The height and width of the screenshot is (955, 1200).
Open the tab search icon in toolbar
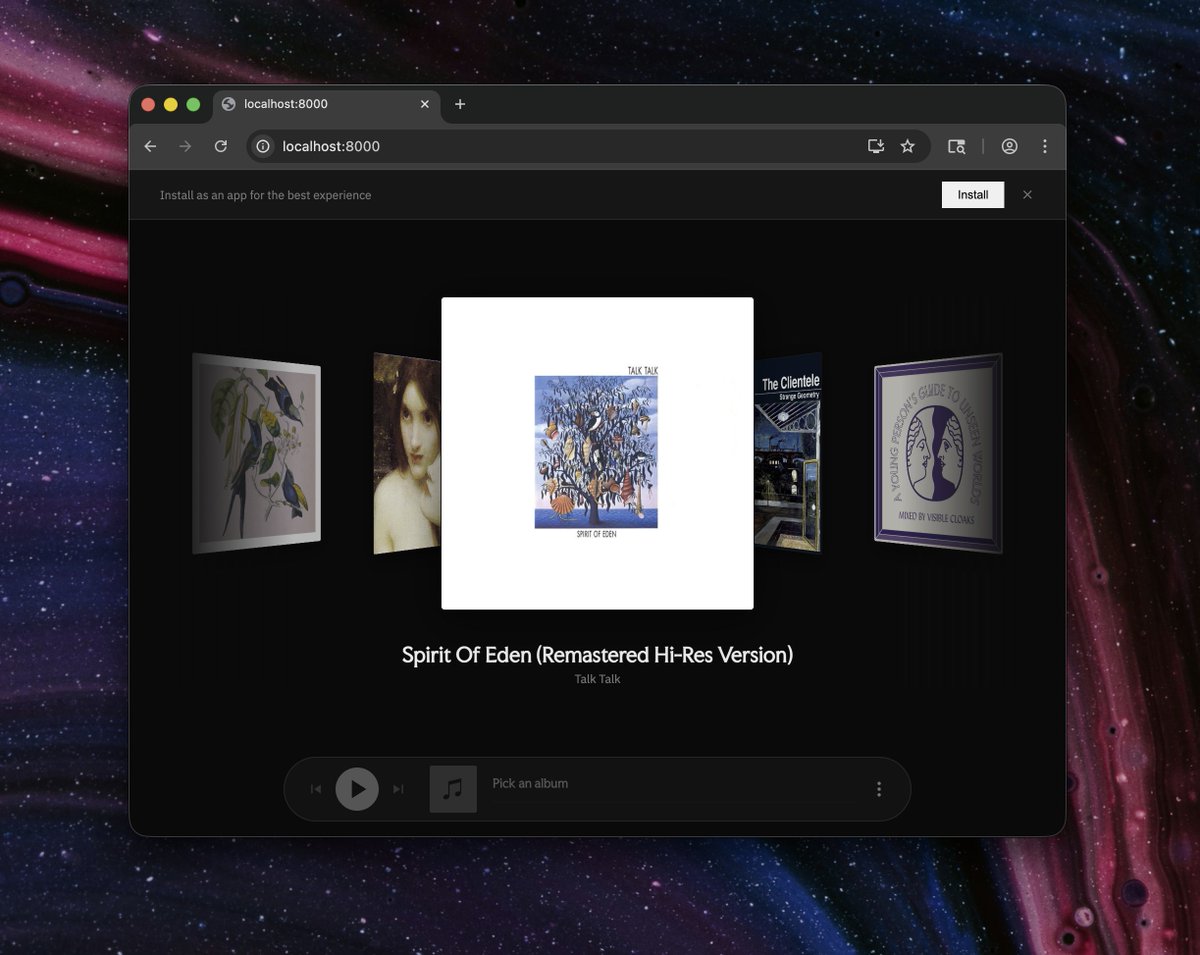(x=957, y=146)
